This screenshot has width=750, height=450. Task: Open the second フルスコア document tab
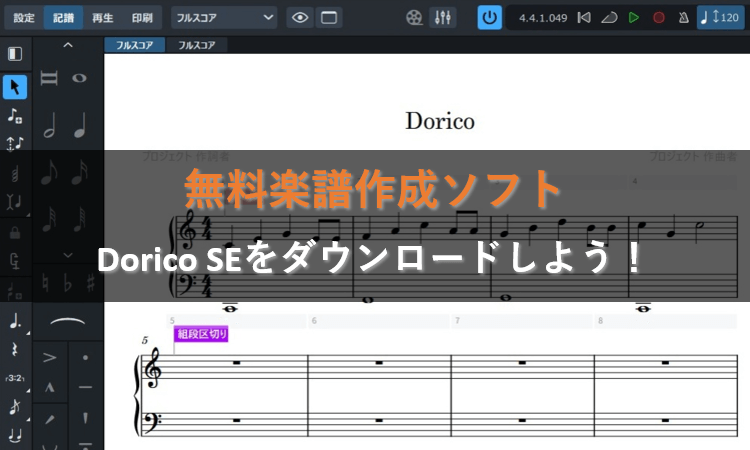(x=196, y=45)
